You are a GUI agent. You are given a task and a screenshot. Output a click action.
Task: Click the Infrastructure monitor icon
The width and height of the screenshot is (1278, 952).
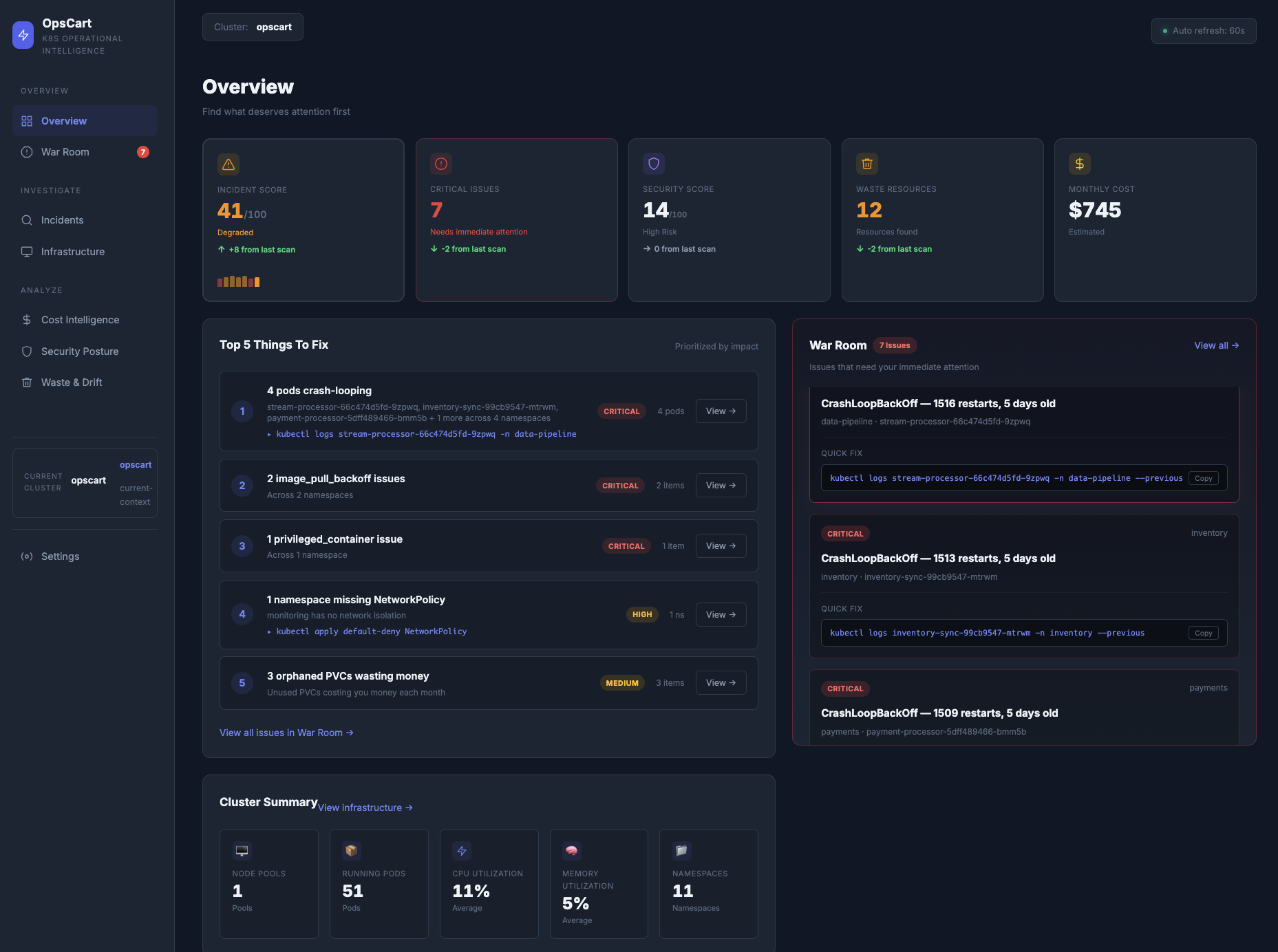[x=27, y=252]
